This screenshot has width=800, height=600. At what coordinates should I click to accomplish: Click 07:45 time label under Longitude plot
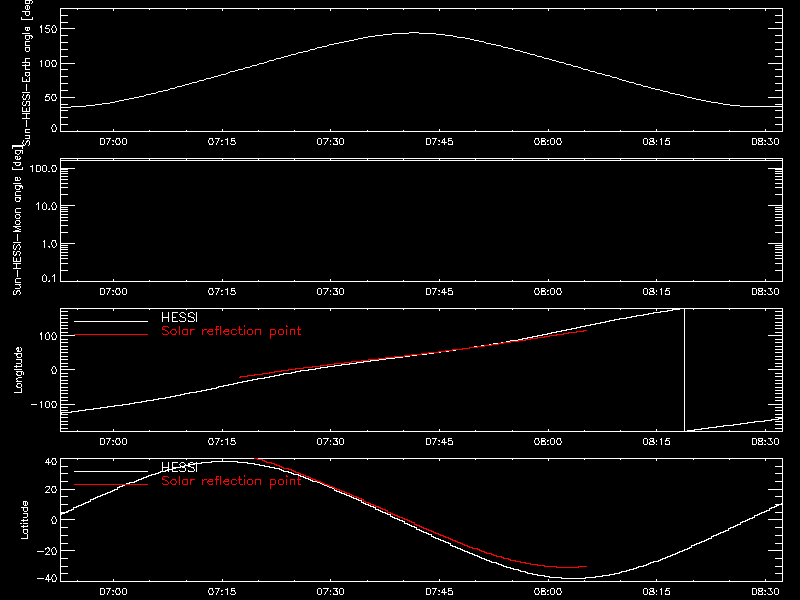point(439,441)
